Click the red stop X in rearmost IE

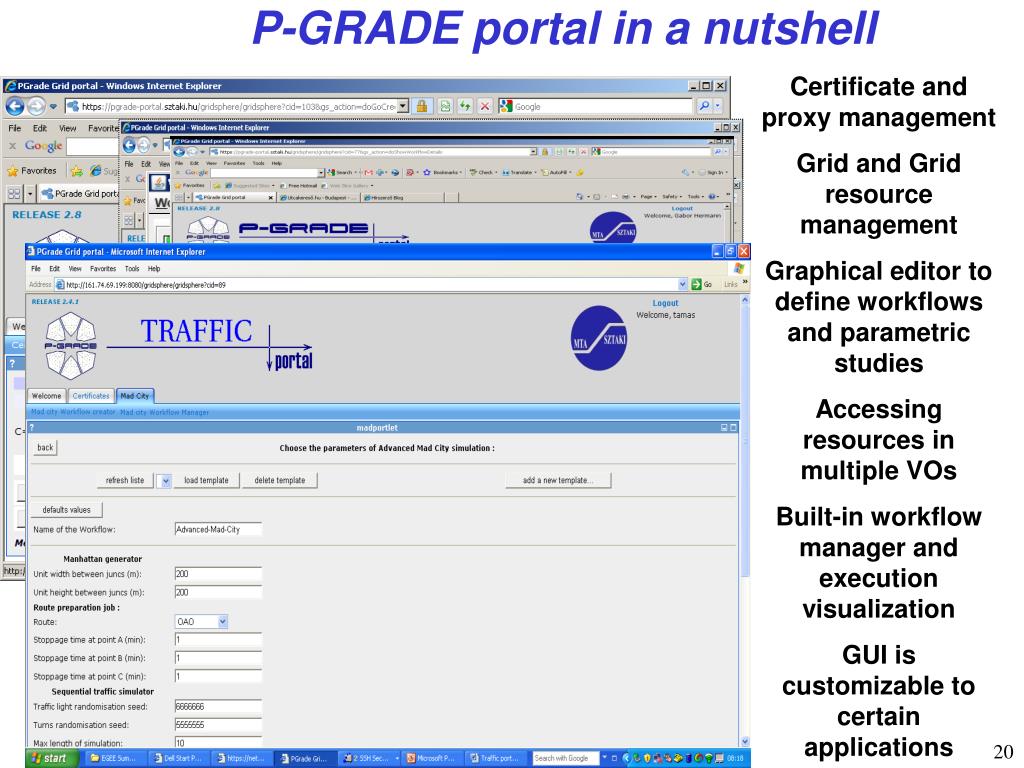point(485,106)
